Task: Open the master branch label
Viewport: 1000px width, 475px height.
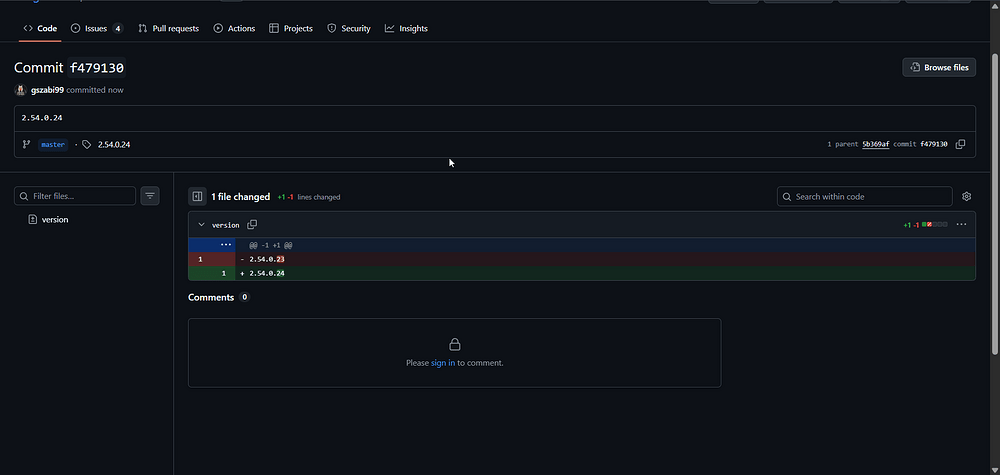Action: click(53, 145)
